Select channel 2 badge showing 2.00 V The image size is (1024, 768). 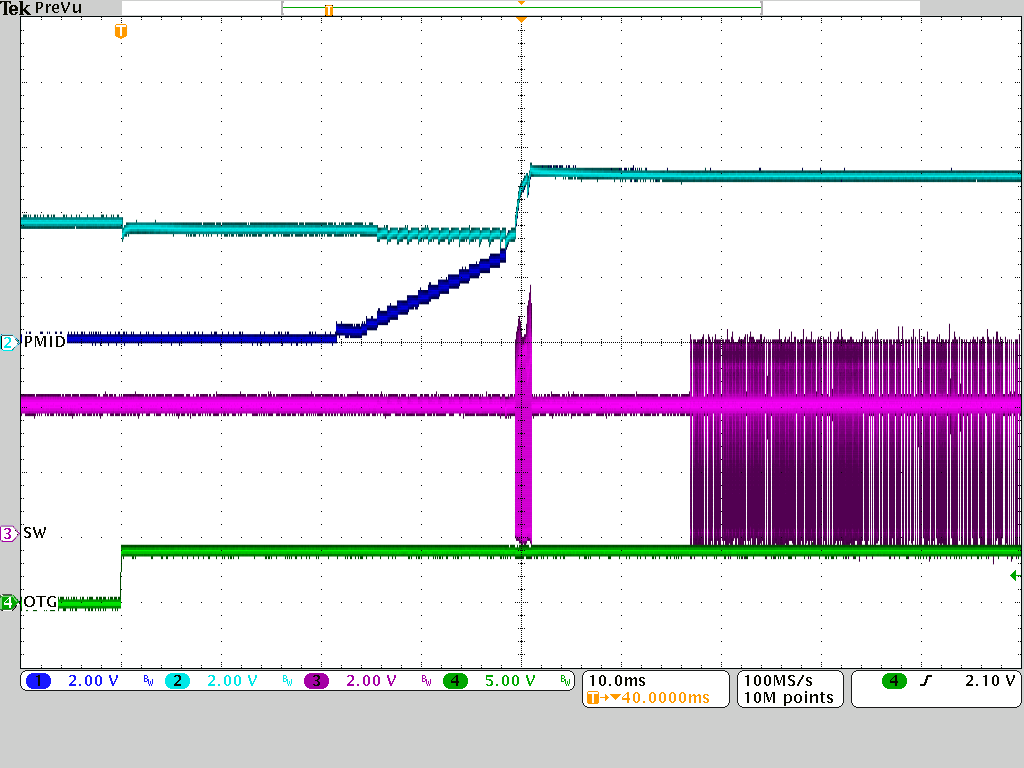click(177, 681)
